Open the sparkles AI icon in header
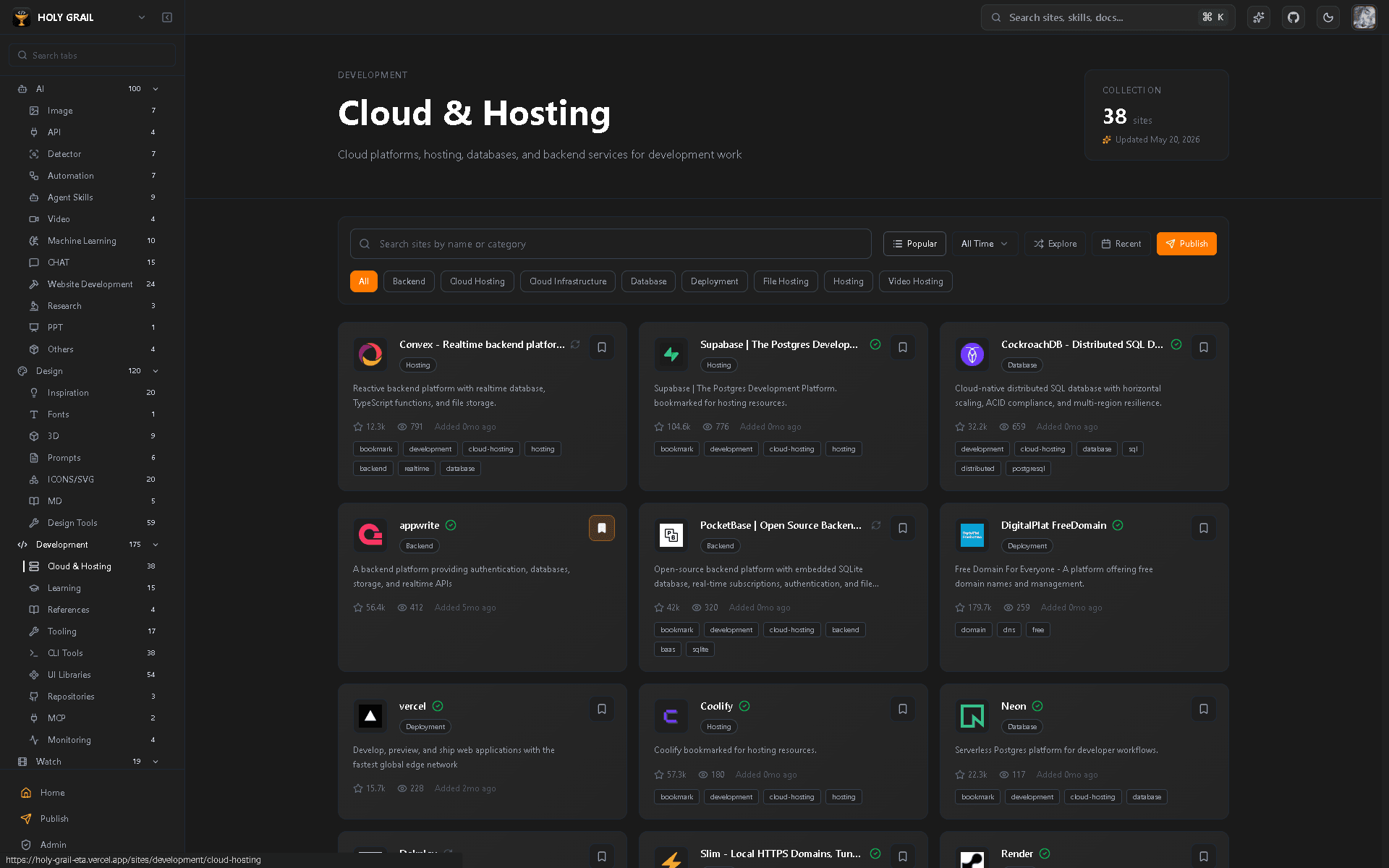 pos(1259,17)
